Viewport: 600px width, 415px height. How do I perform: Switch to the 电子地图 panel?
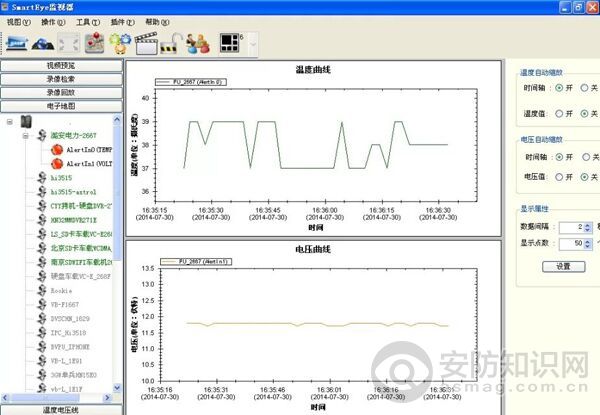tap(61, 106)
